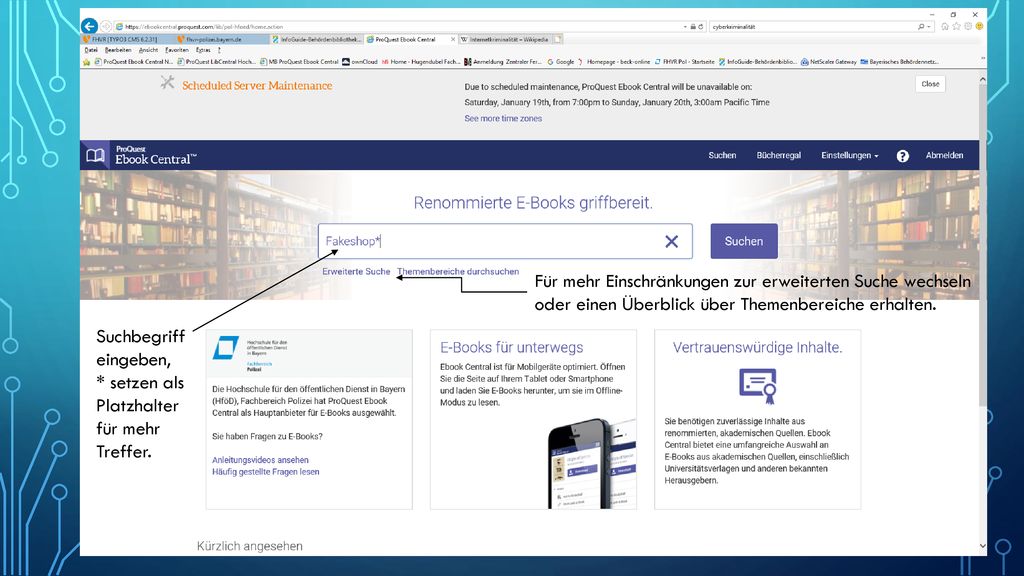Switch to the Internetkriminalität Wikipedia tab
The image size is (1024, 576).
504,39
